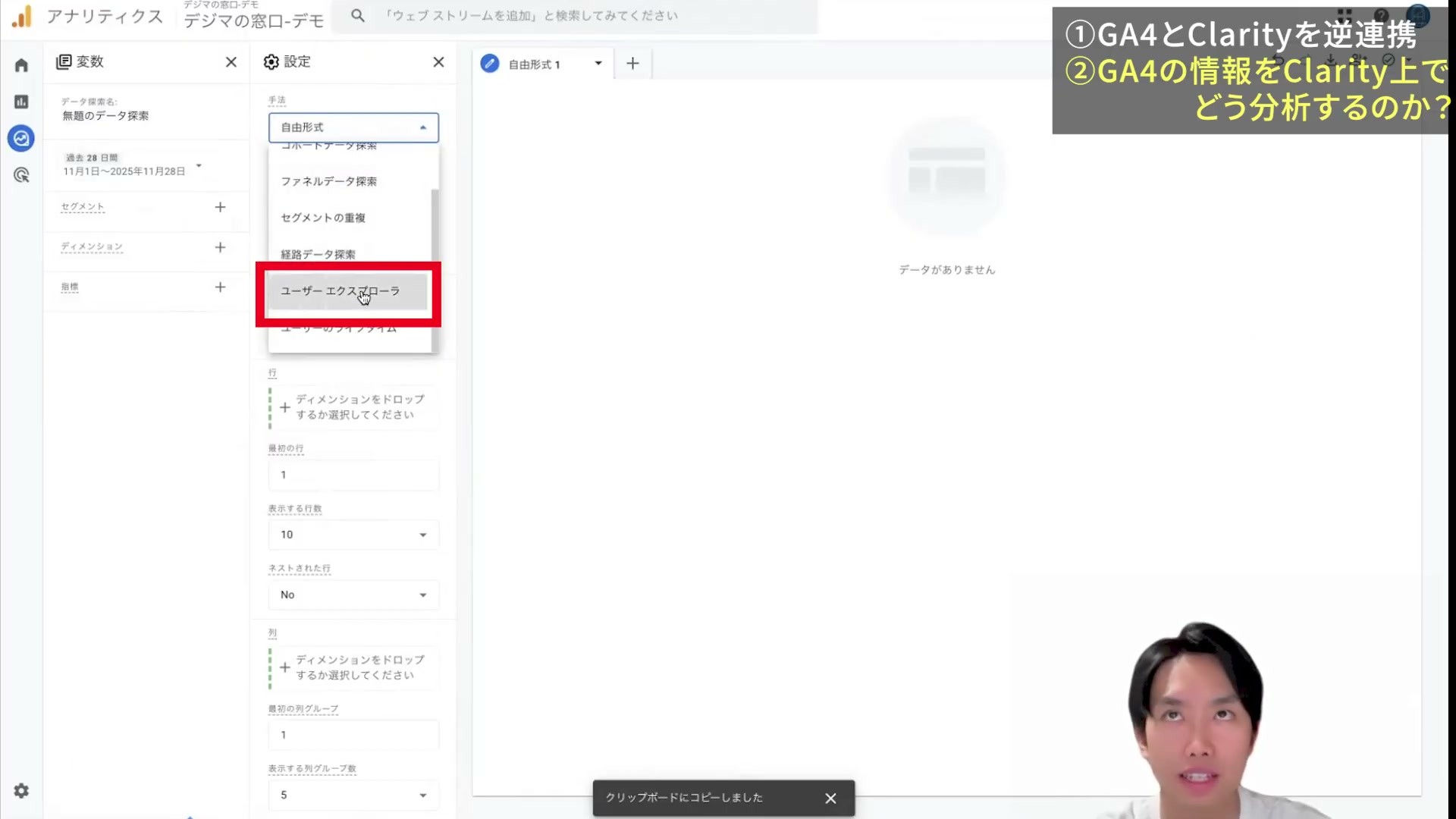Click the 設定 gear panel icon

271,62
